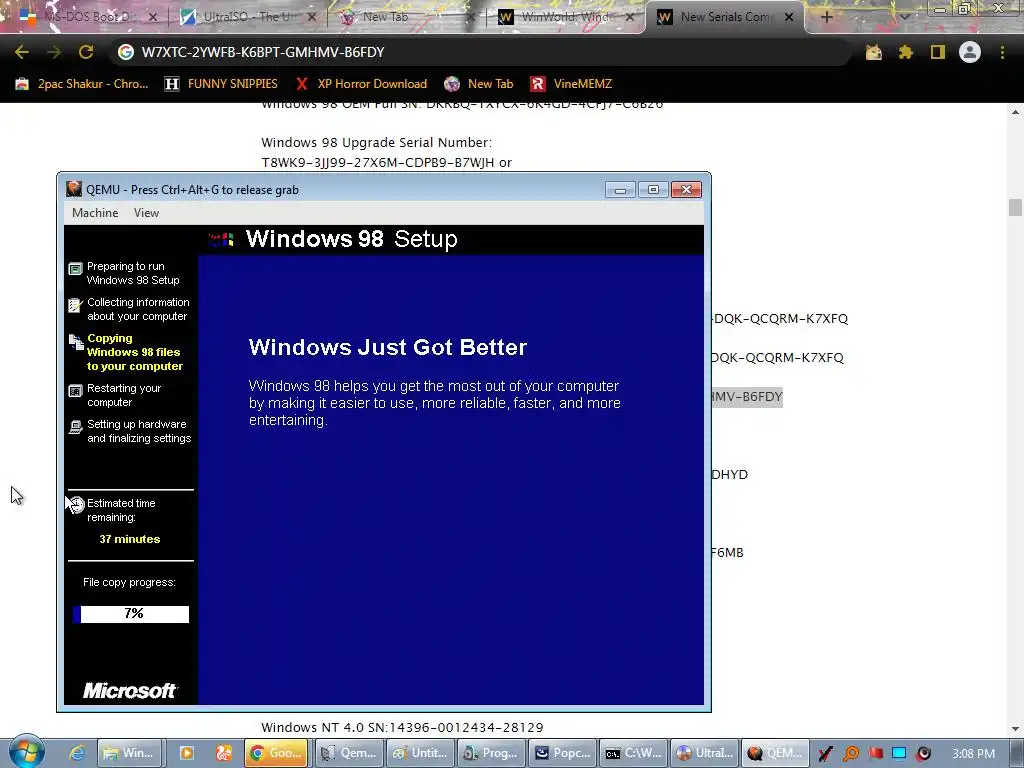This screenshot has height=768, width=1024.
Task: Switch to the UltraISO tab
Action: pos(248,17)
